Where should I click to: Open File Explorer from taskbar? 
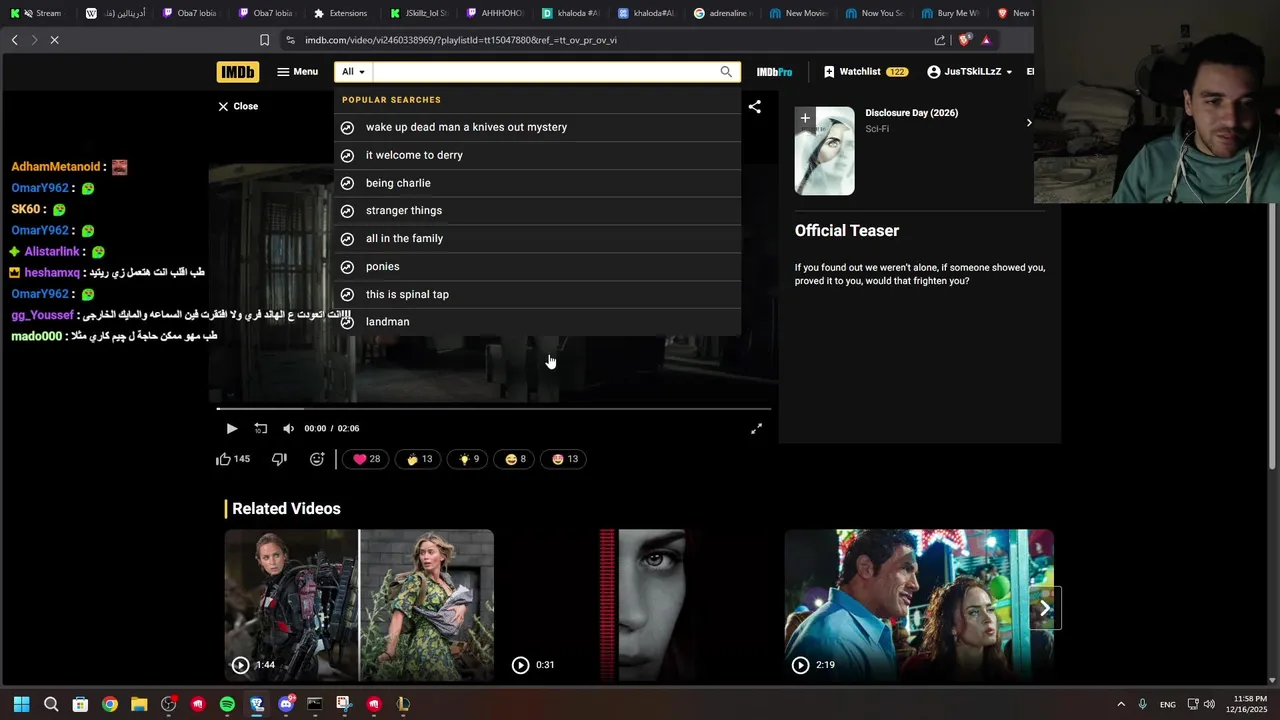coord(139,704)
